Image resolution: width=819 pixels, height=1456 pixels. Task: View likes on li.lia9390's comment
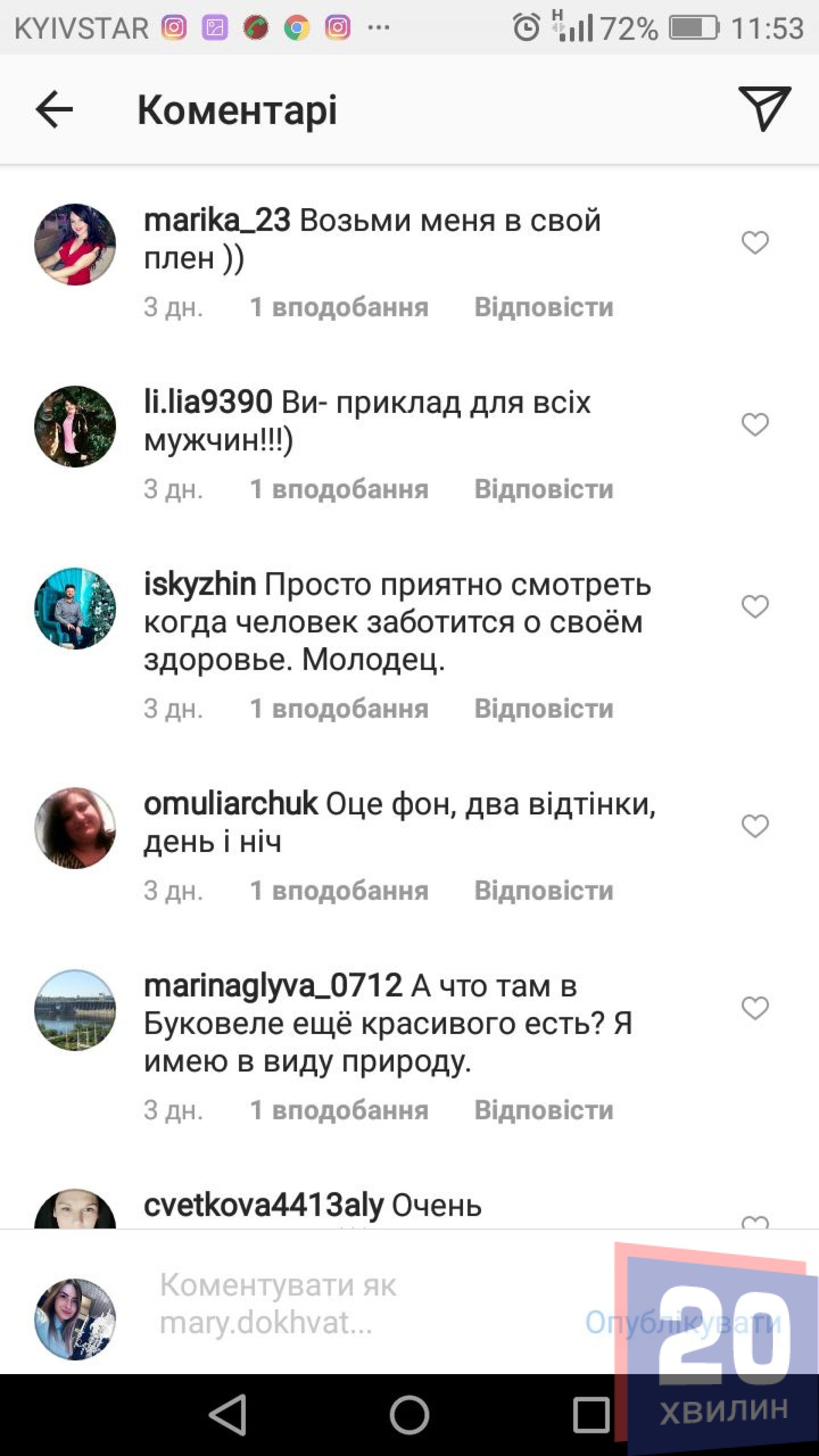tap(339, 489)
